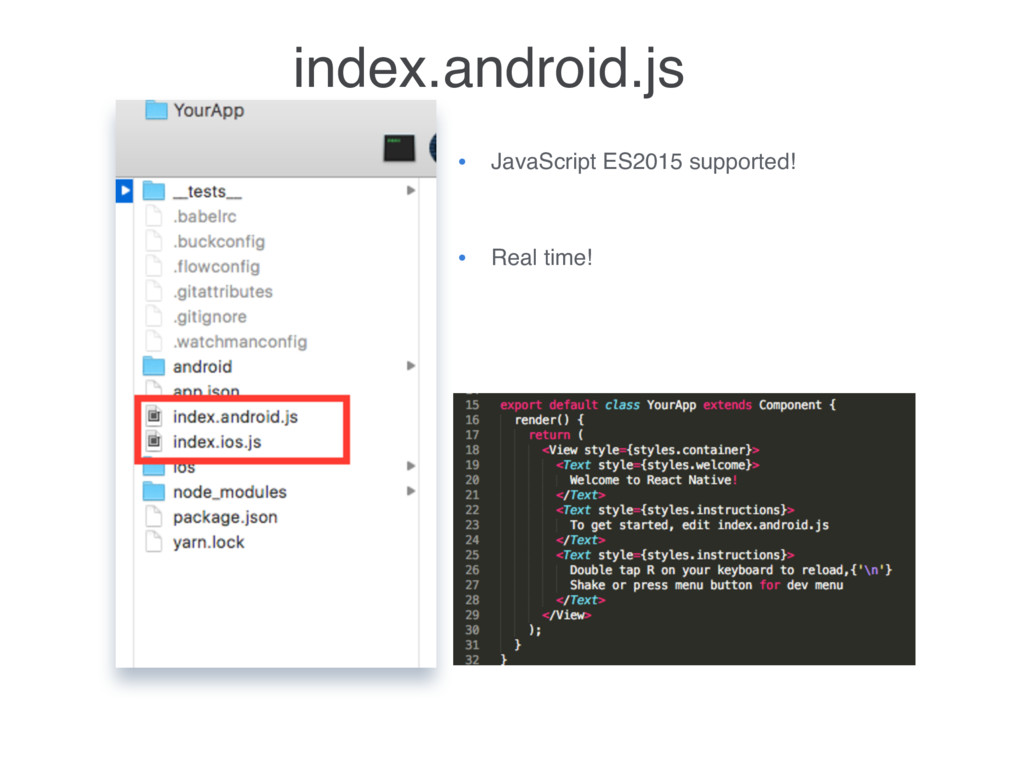Image resolution: width=1024 pixels, height=768 pixels.
Task: Click the '<View style={styles.container}>' code line
Action: coord(650,450)
